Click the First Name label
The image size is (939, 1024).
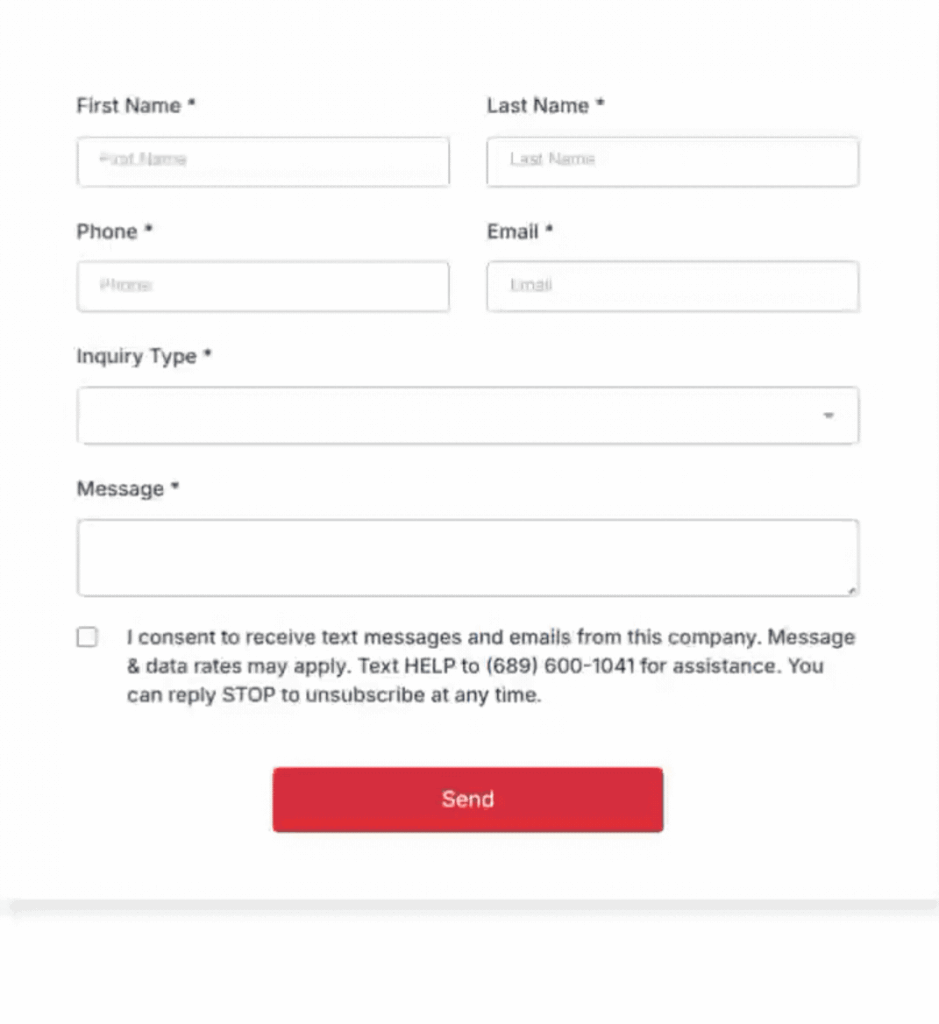point(129,106)
